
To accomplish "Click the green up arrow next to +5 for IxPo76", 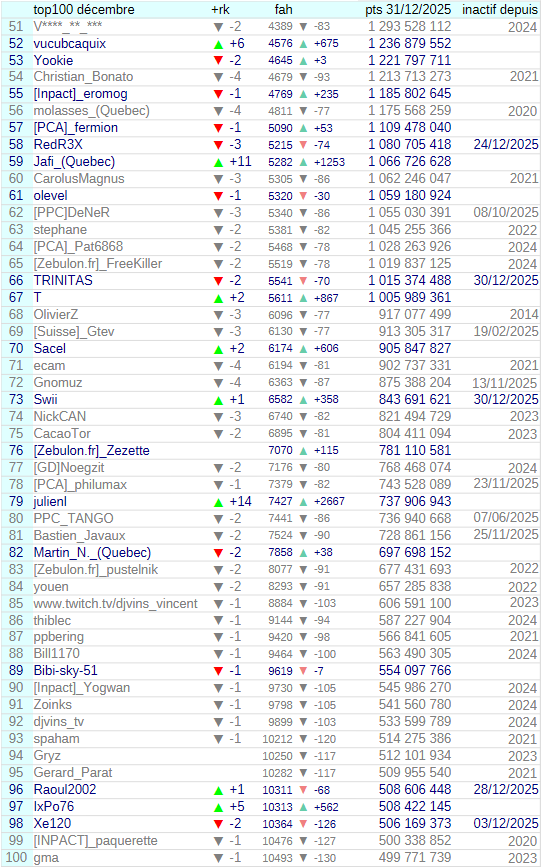I will click(219, 808).
